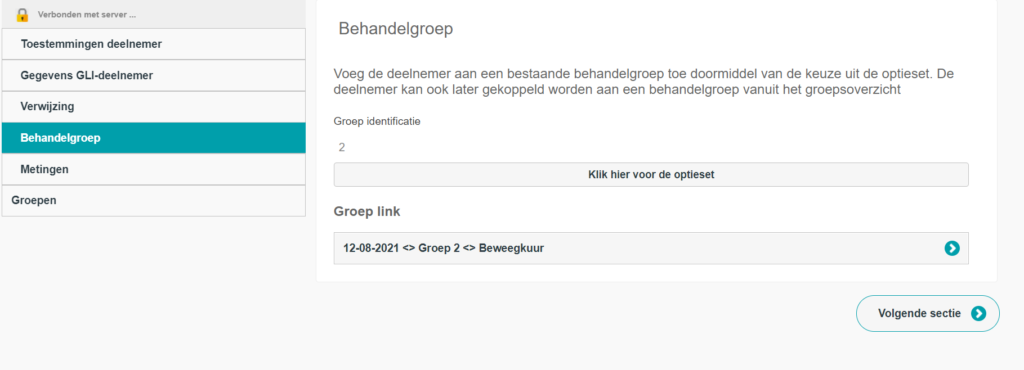Screen dimensions: 1024x370
Task: Click the arrow icon in Groep 2 Beweegkuur row
Action: 952,248
